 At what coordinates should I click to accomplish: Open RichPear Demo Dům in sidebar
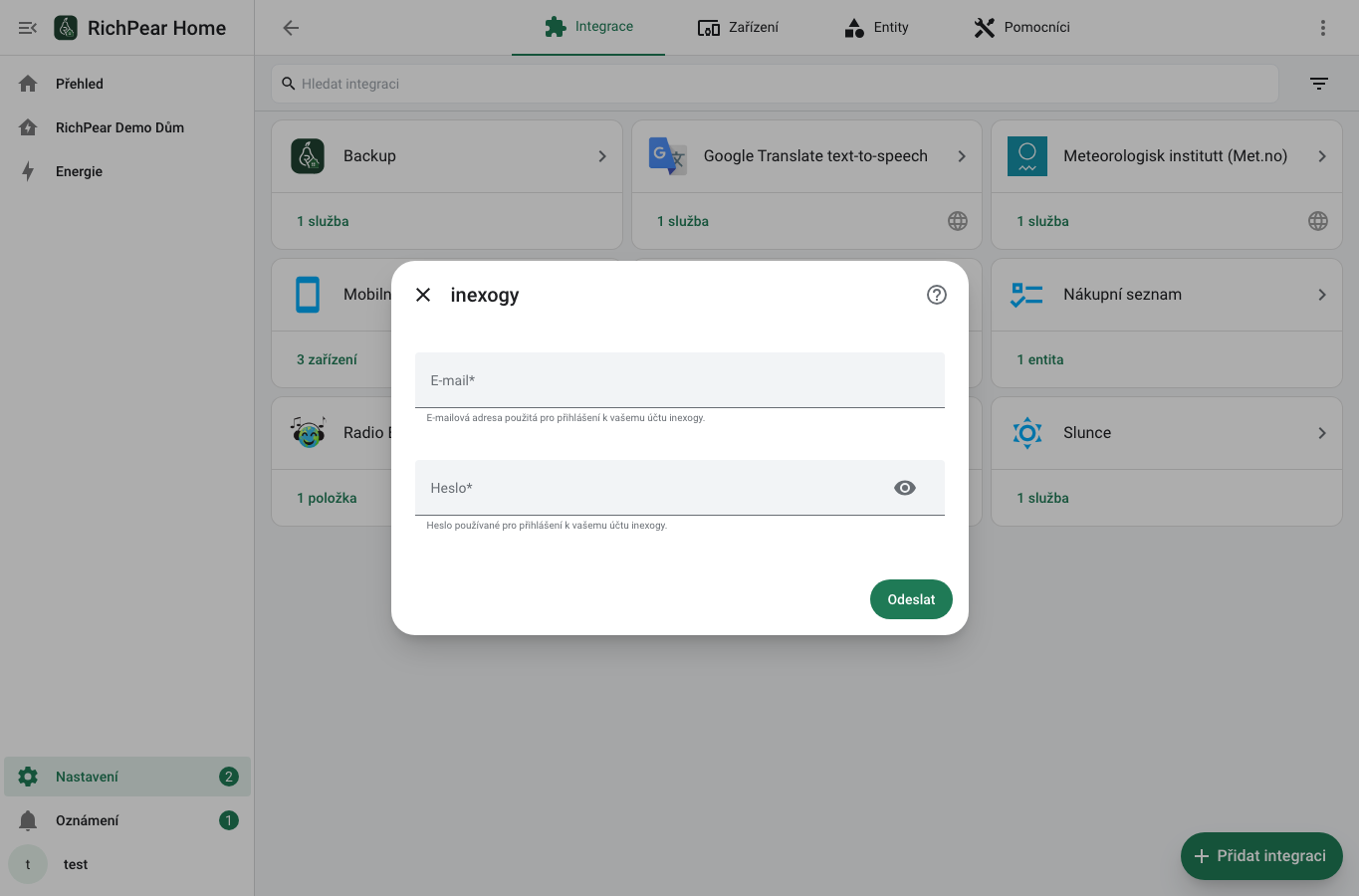click(127, 127)
